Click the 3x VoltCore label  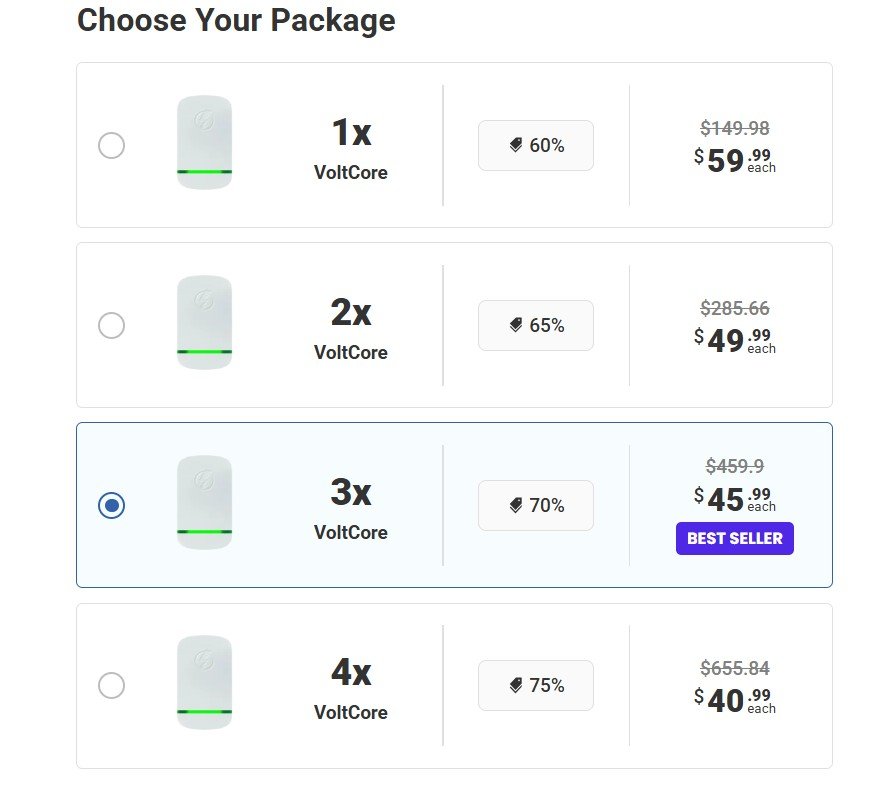click(x=351, y=506)
